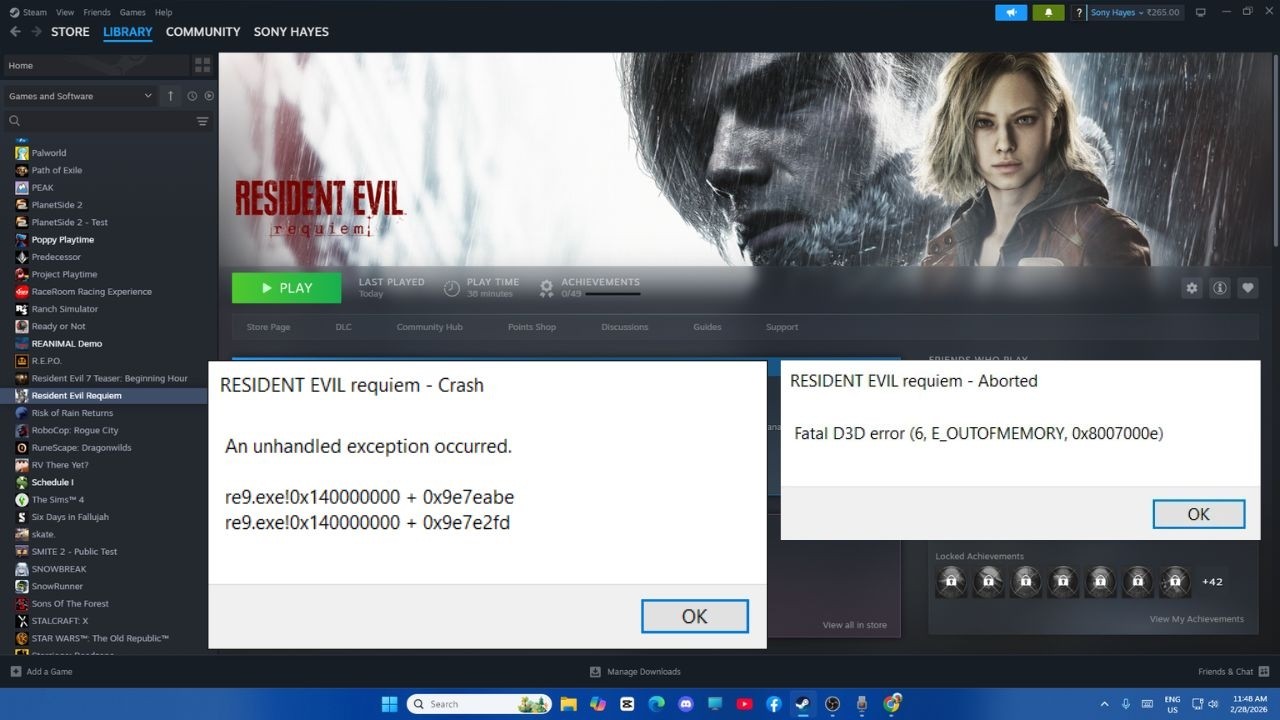
Task: Open the Store Page link
Action: (x=268, y=327)
